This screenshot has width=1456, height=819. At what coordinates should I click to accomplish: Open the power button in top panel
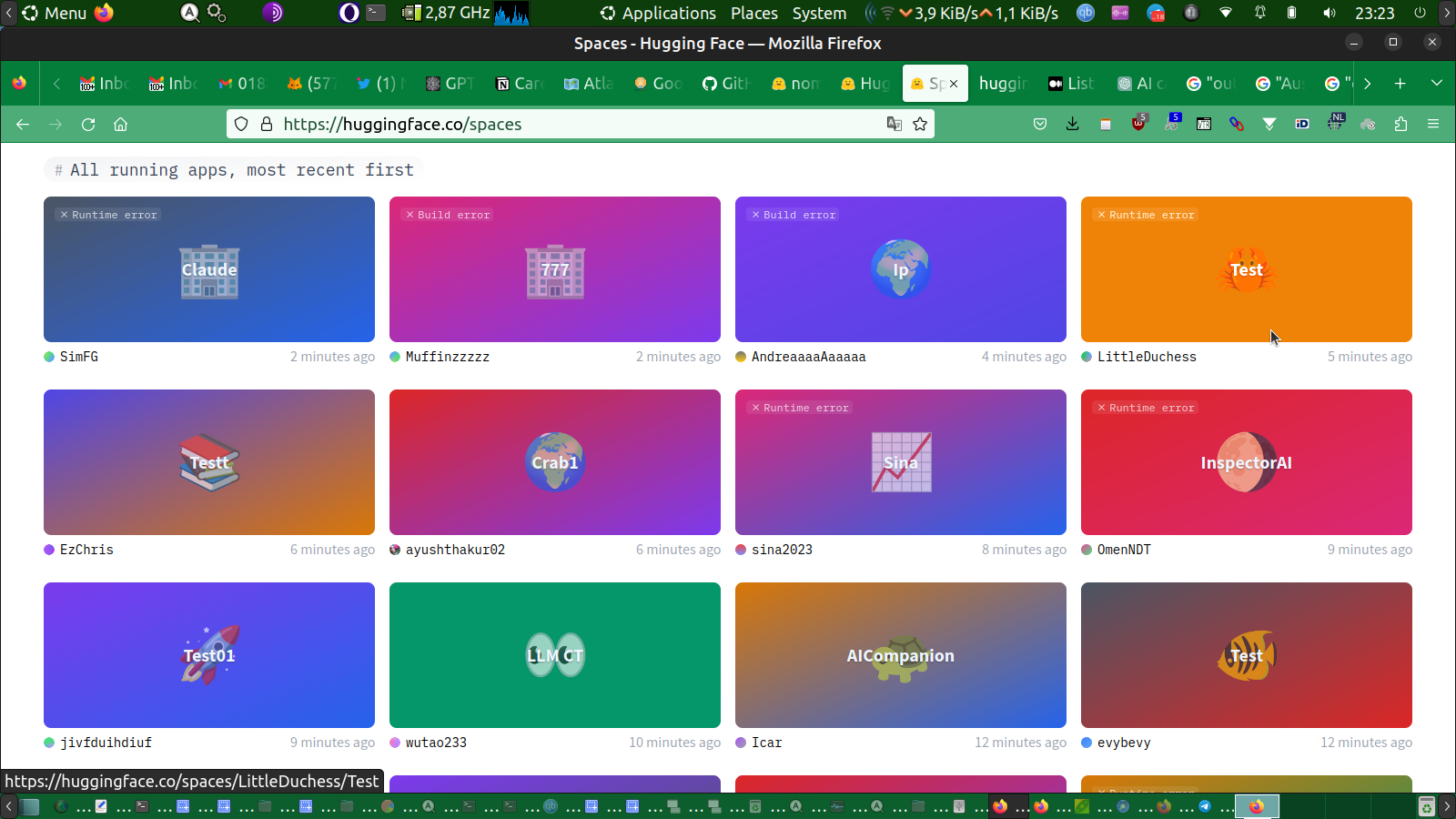click(1420, 13)
